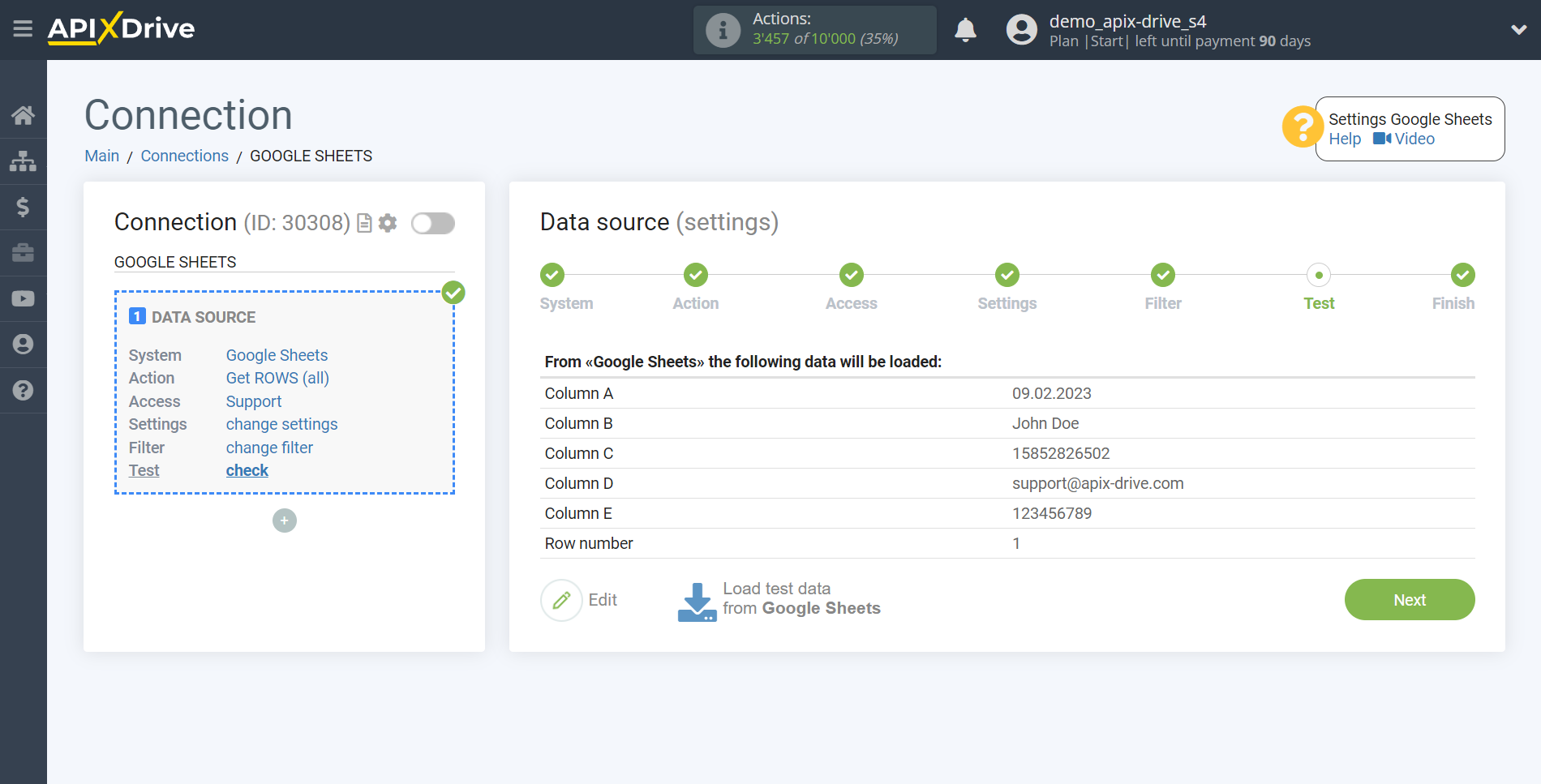Click the number 1 data source badge

(137, 316)
